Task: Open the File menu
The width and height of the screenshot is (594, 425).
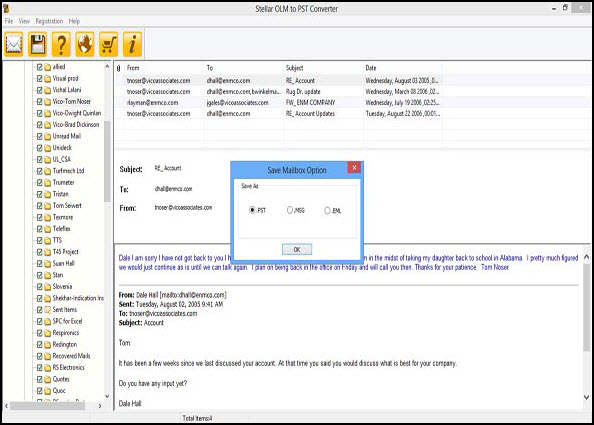Action: click(9, 21)
